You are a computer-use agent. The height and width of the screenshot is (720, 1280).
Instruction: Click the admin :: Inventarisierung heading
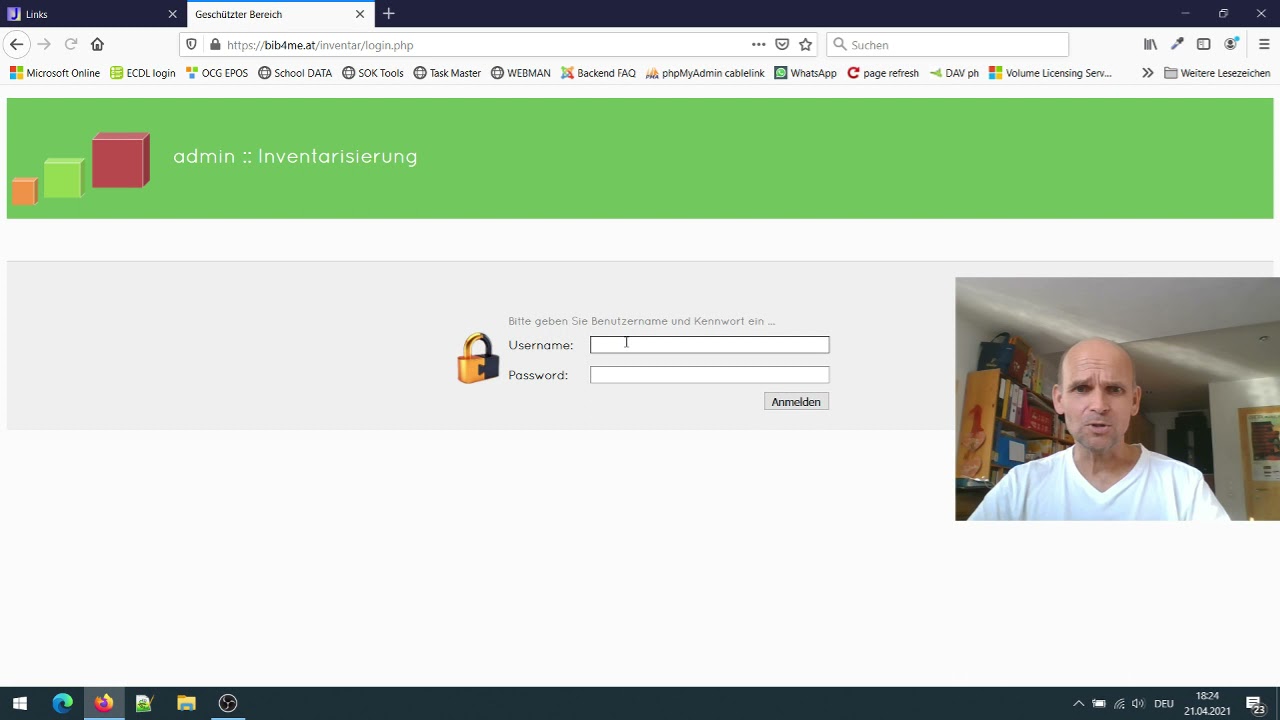[x=295, y=156]
